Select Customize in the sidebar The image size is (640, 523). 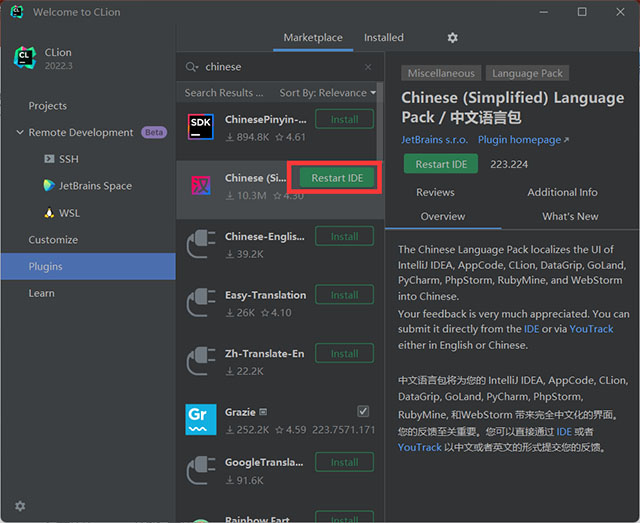pyautogui.click(x=53, y=240)
